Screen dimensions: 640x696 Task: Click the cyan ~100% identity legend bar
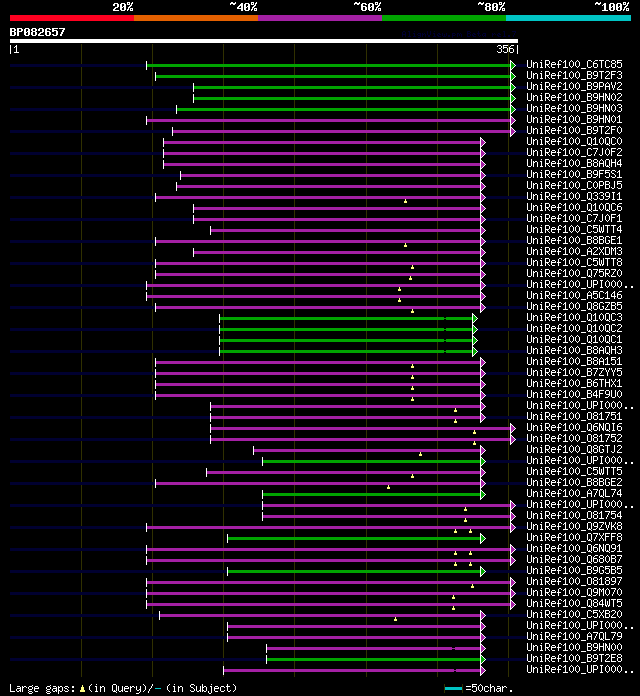coord(569,18)
